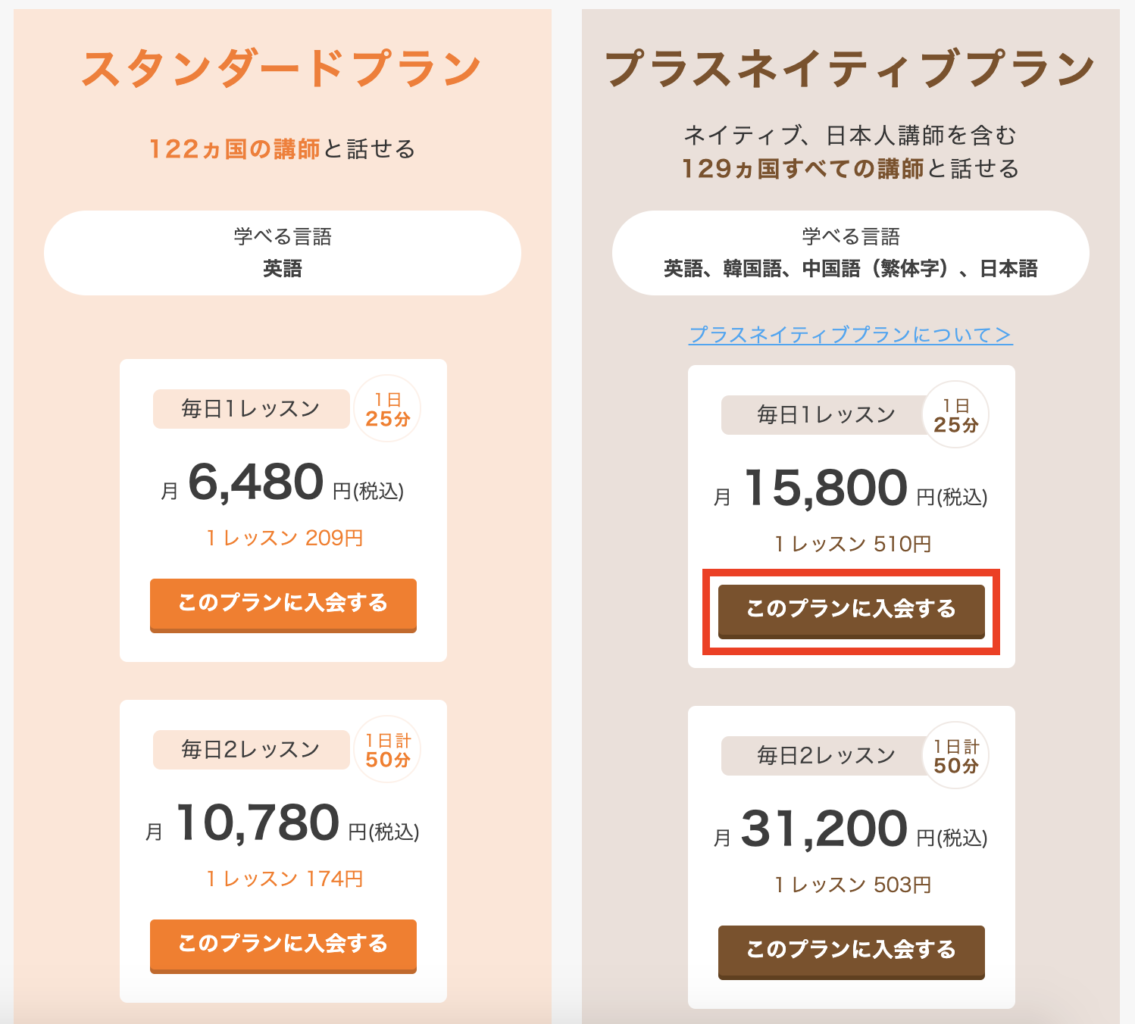Image resolution: width=1135 pixels, height=1024 pixels.
Task: Select Standard plan 毎日1レッスン label
Action: [250, 409]
